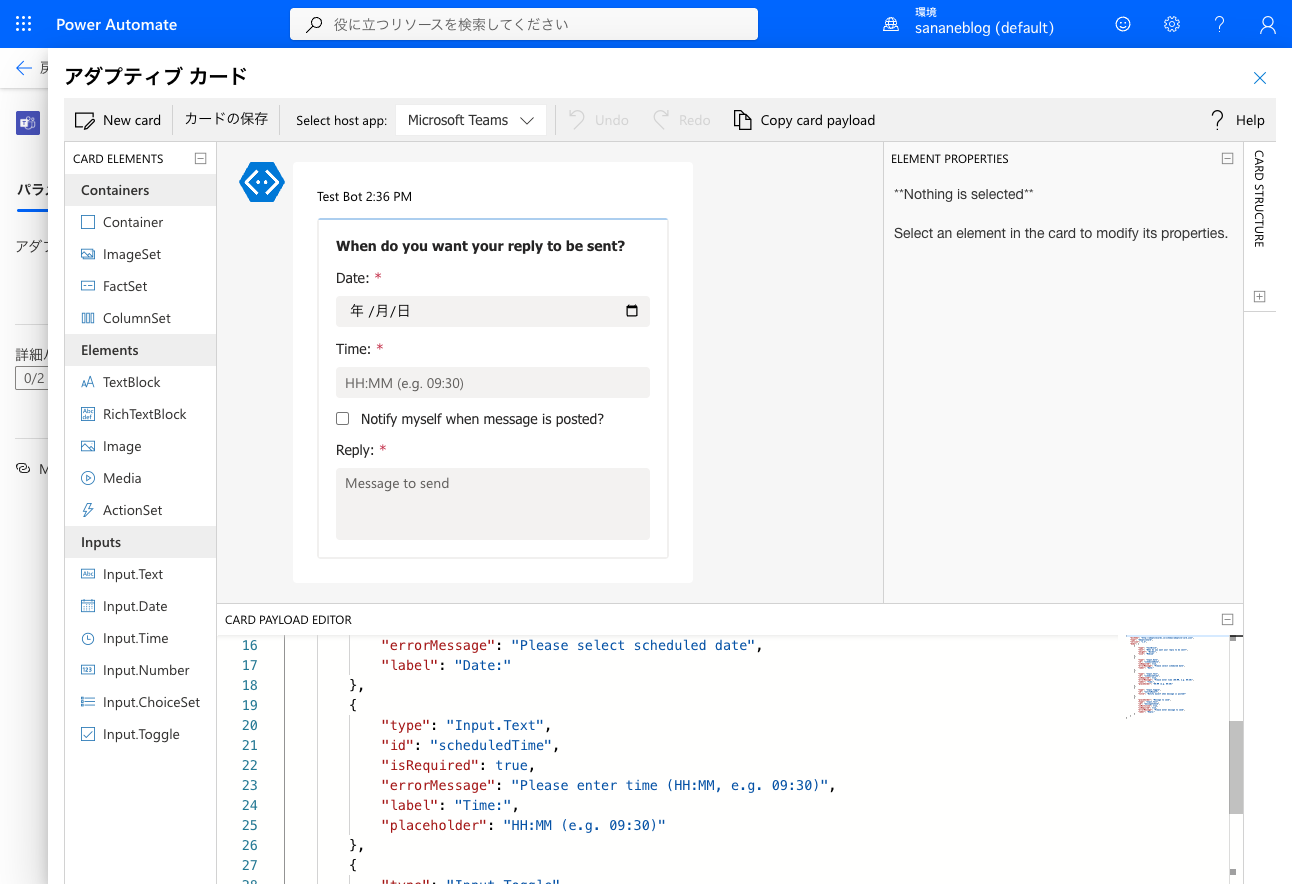Viewport: 1292px width, 884px height.
Task: Click the Containers section header
Action: pyautogui.click(x=140, y=190)
